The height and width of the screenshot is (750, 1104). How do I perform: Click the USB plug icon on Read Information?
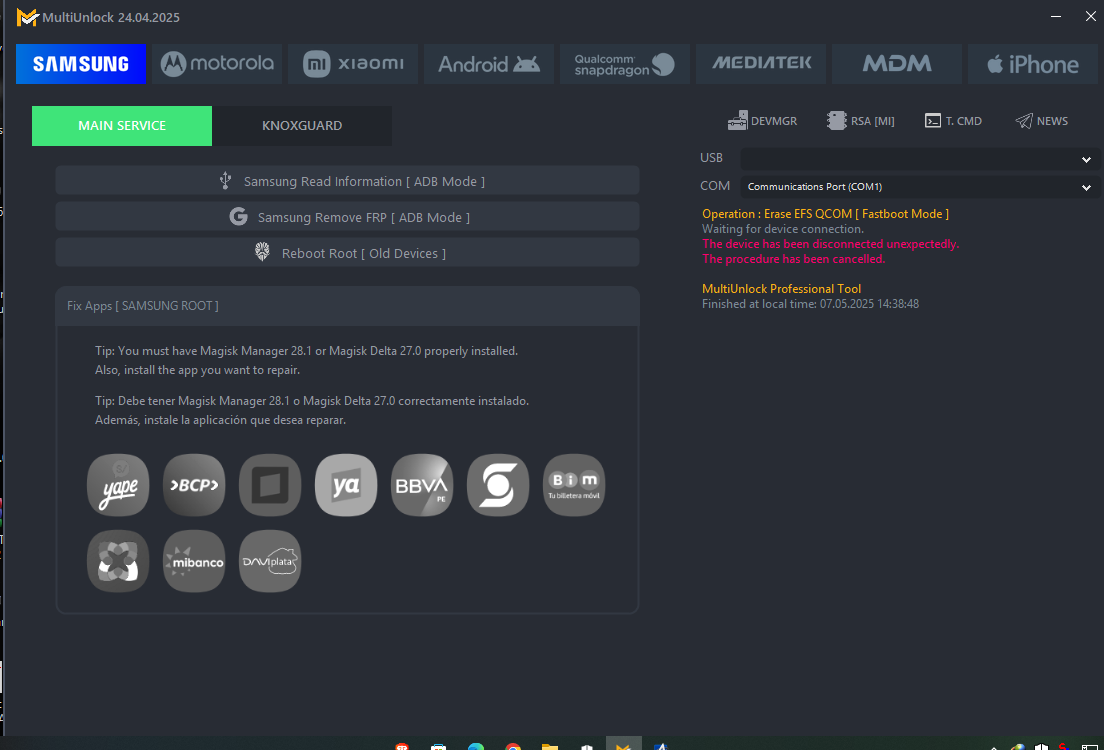pyautogui.click(x=225, y=181)
